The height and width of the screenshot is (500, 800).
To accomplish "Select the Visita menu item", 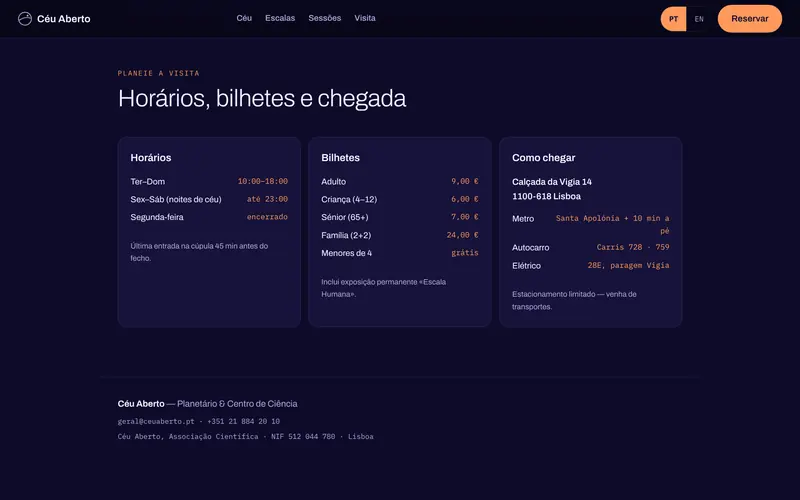I will [x=365, y=18].
